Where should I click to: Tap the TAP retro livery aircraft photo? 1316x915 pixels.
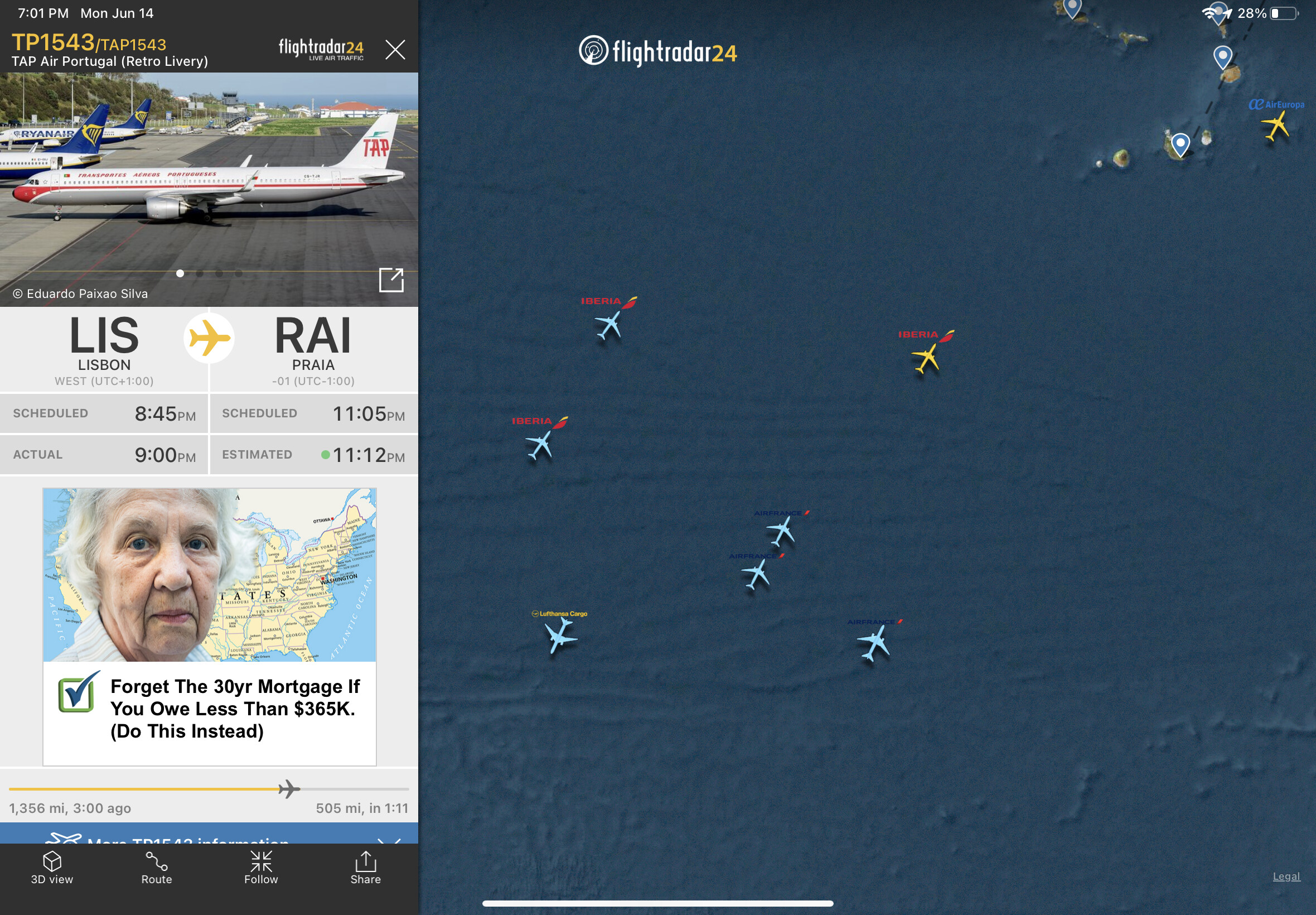point(209,189)
